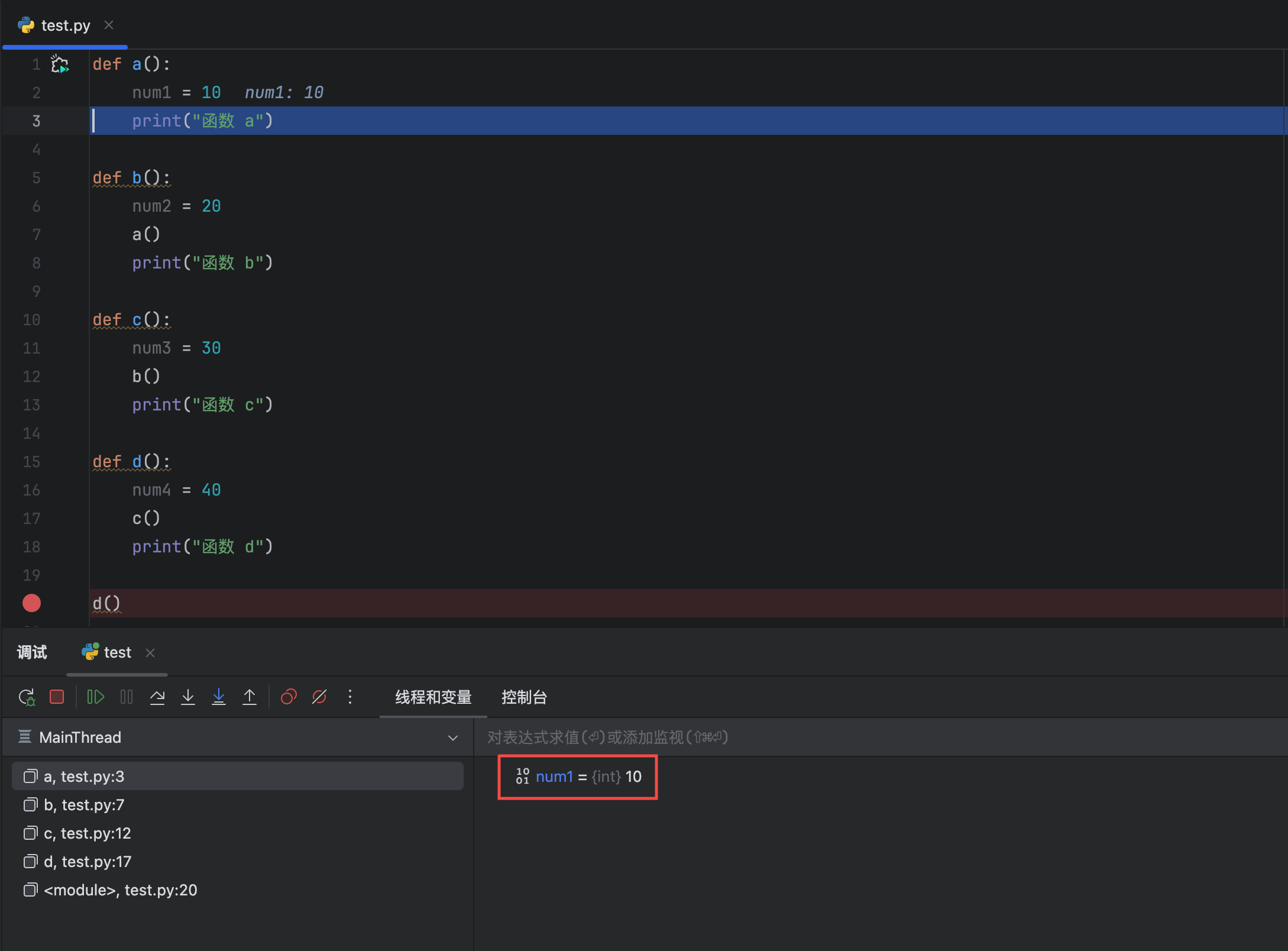Stop the debug session with the red square
This screenshot has width=1288, height=951.
57,697
